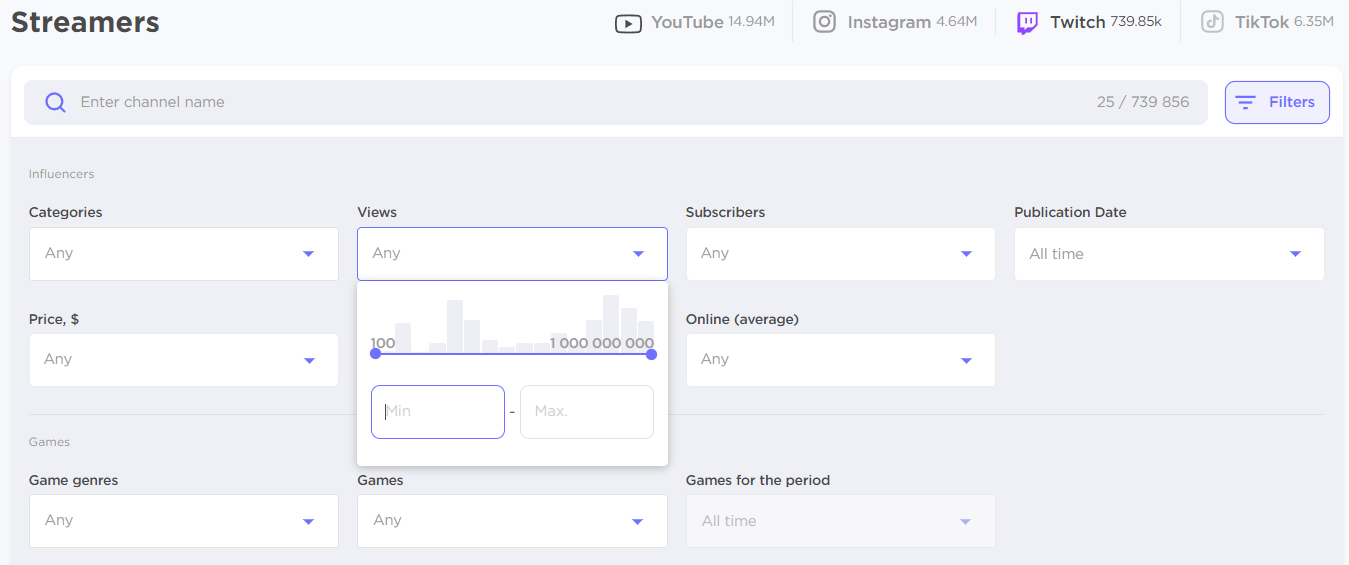Click the 25 / 739 856 results counter
Viewport: 1349px width, 565px height.
tap(1143, 102)
